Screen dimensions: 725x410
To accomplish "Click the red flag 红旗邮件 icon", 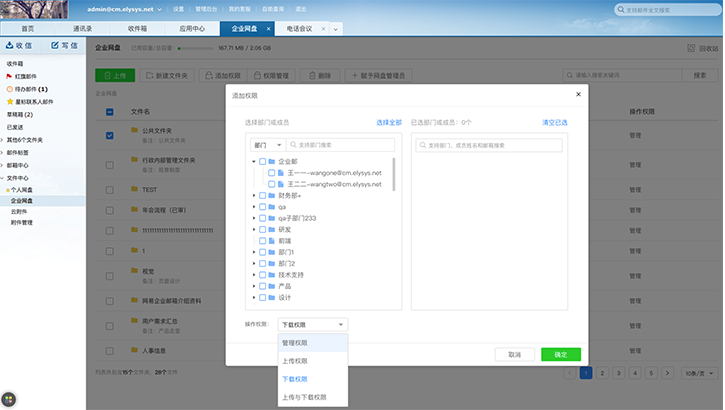I will point(9,75).
